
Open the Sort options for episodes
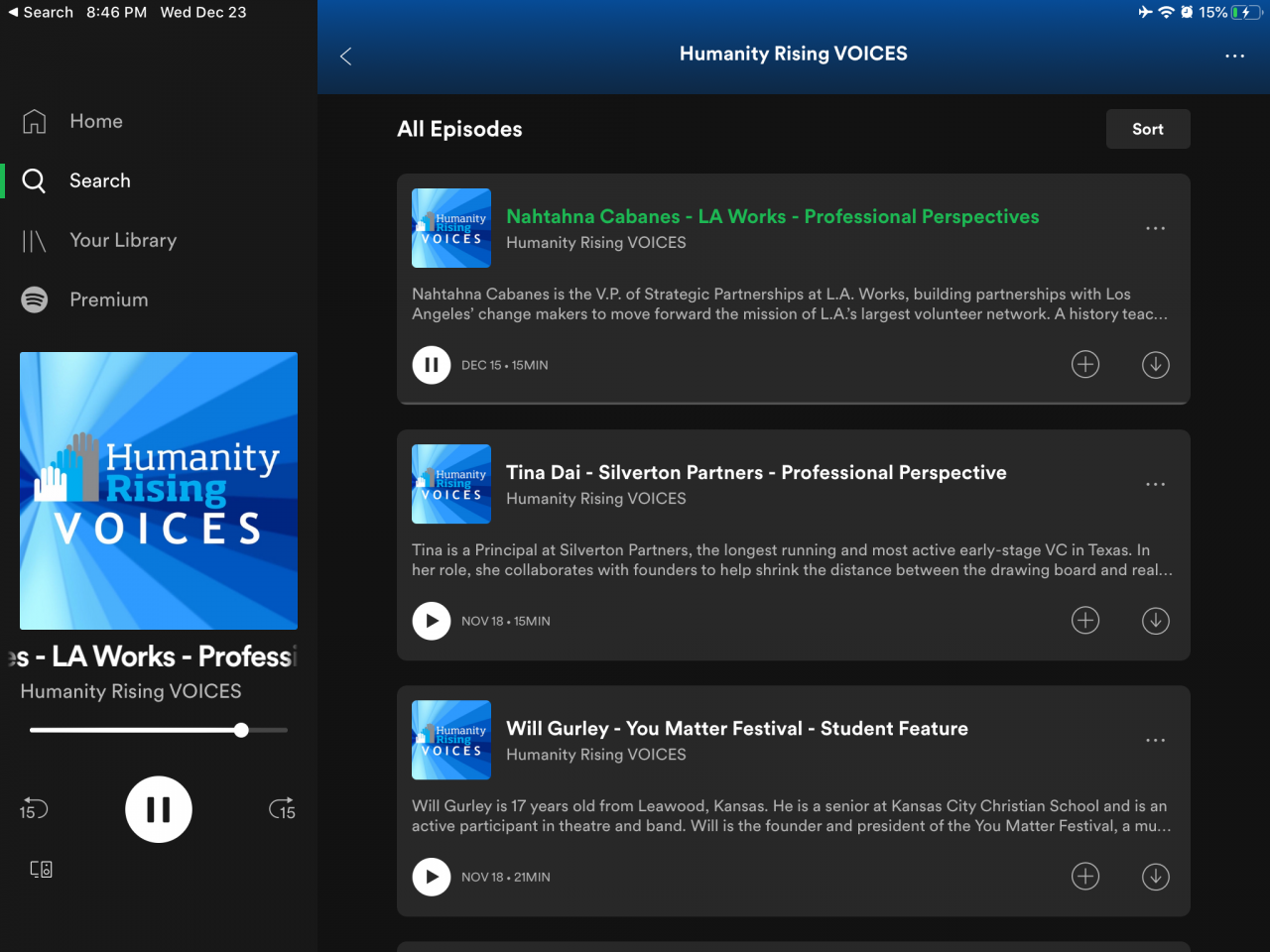(x=1148, y=129)
